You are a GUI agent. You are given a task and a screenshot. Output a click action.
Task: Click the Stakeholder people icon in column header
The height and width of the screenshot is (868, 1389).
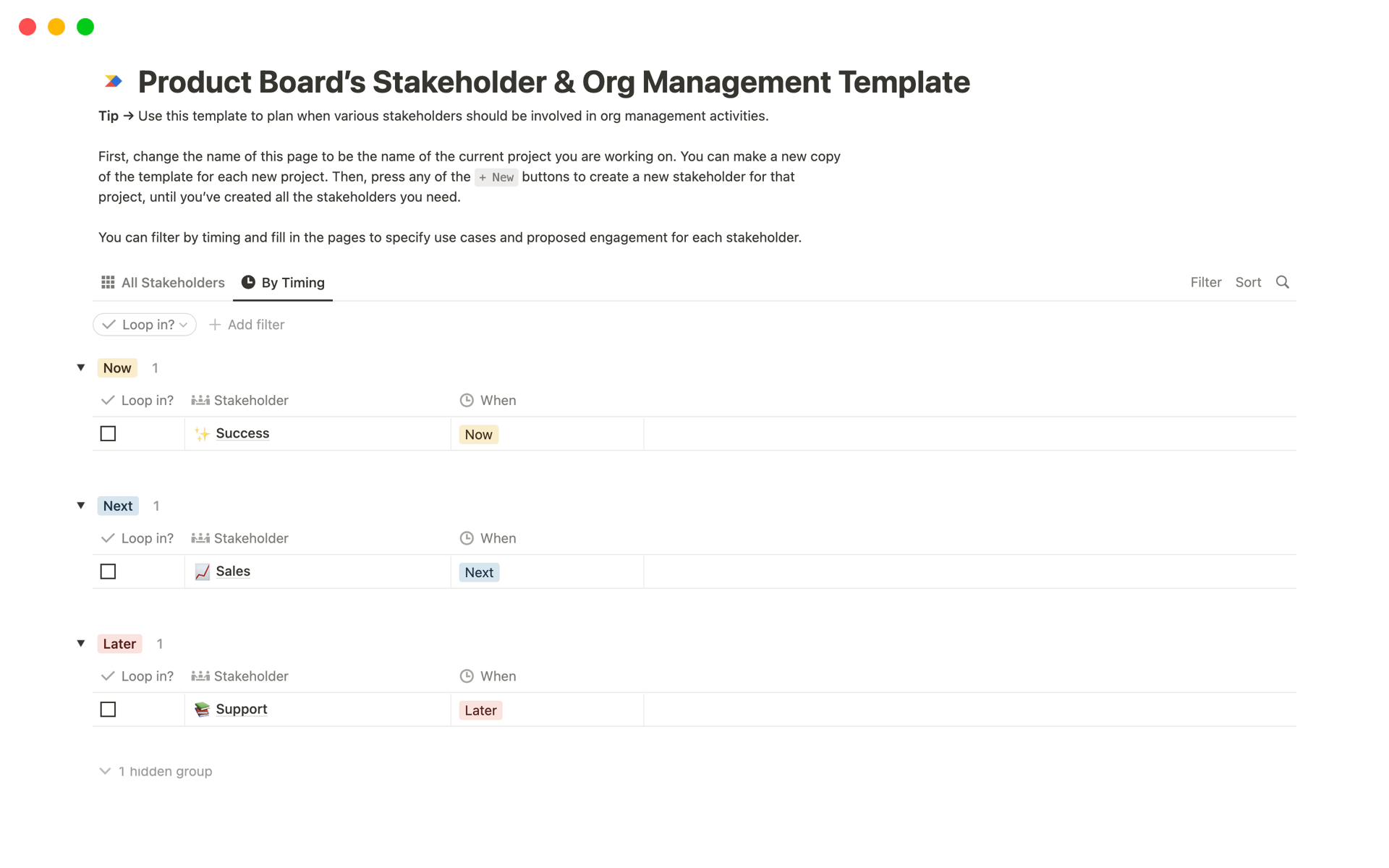click(199, 400)
